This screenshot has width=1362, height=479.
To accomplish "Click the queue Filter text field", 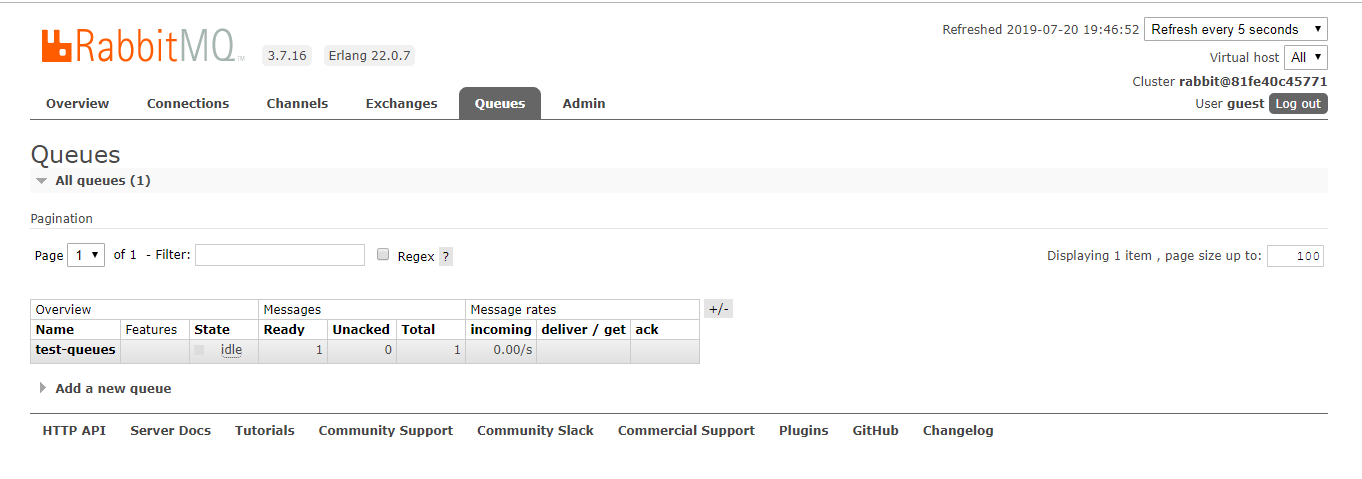I will 280,255.
